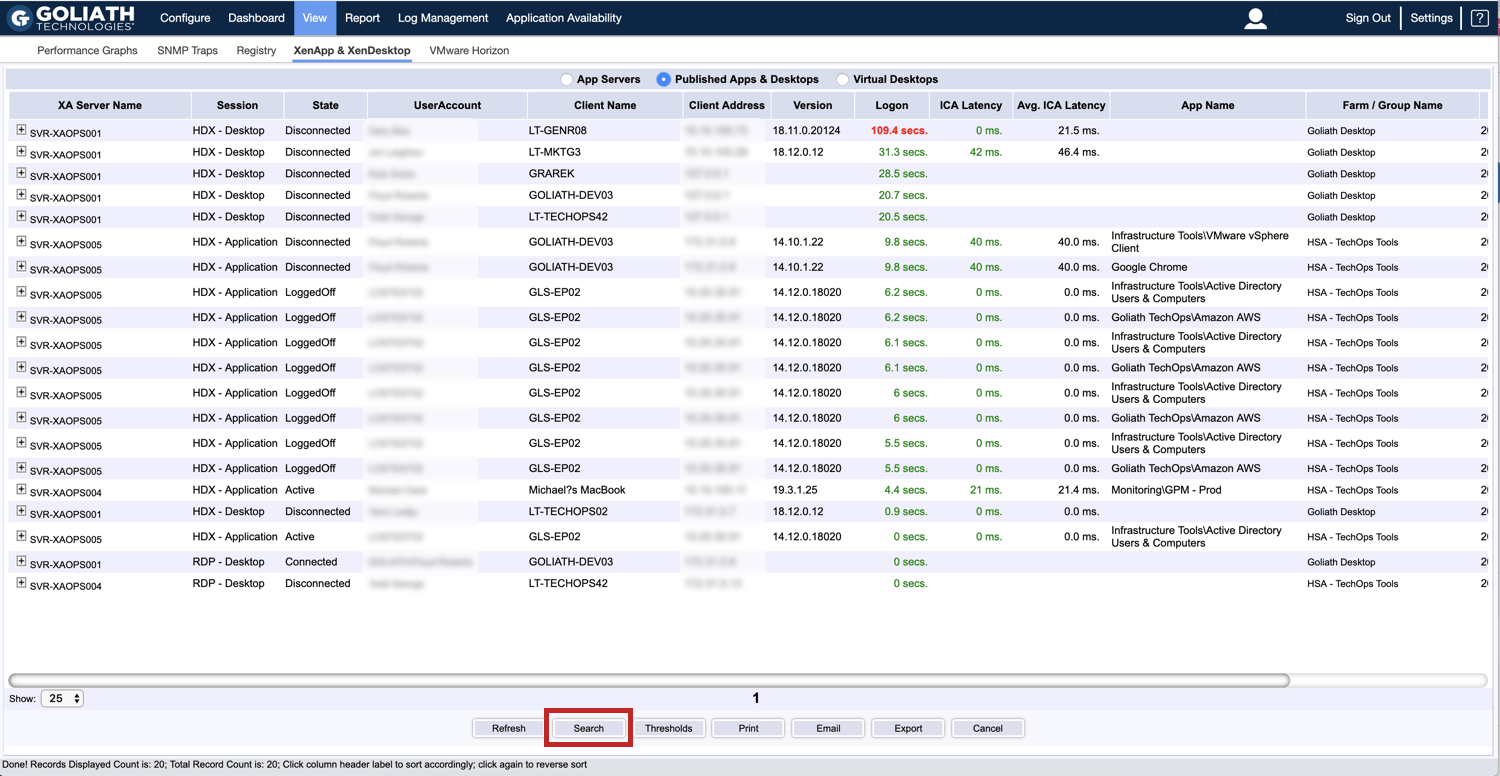The image size is (1500, 776).
Task: Select the Virtual Desktops radio button
Action: pos(843,79)
